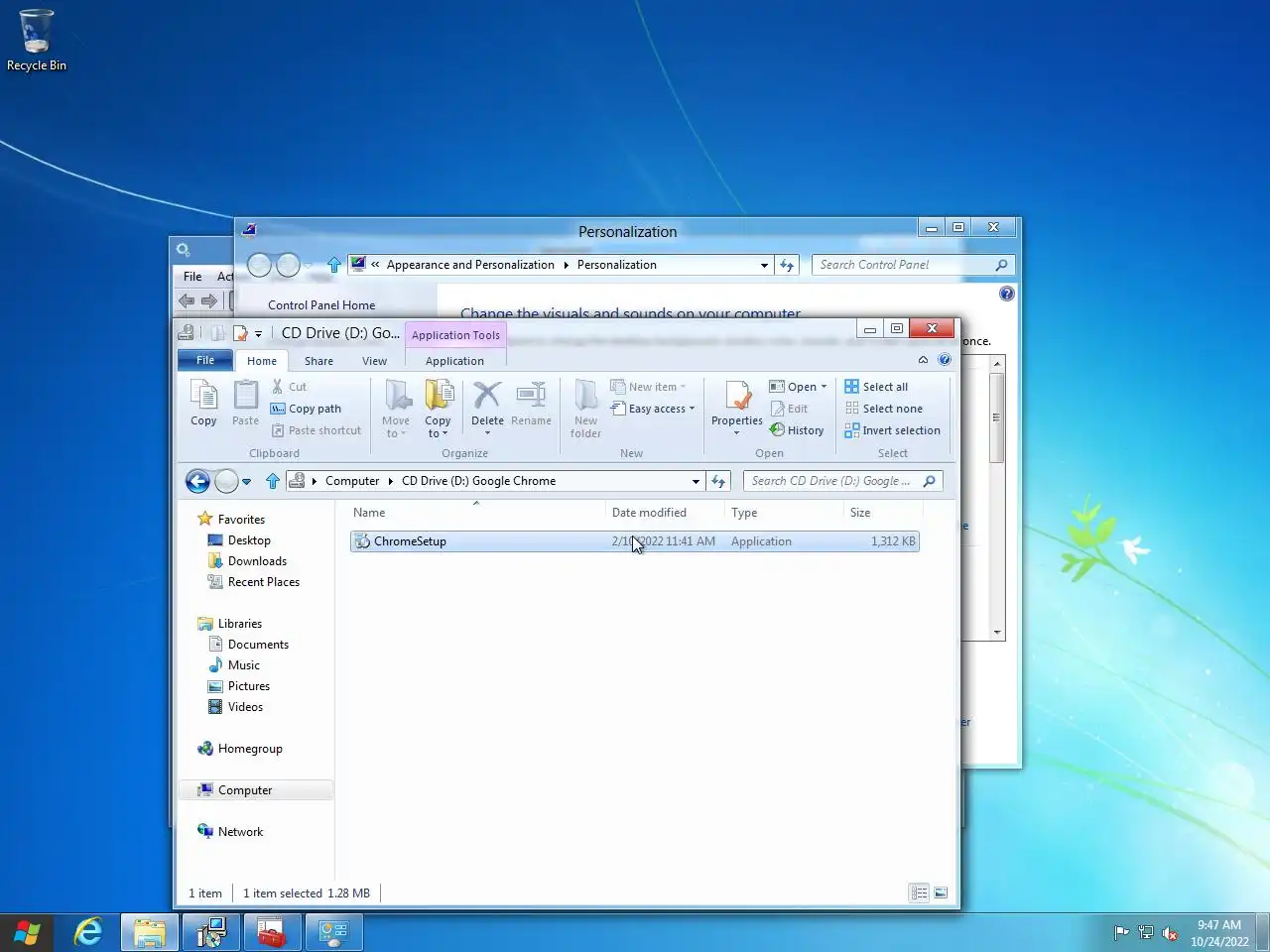
Task: Click the History clock icon
Action: 777,430
